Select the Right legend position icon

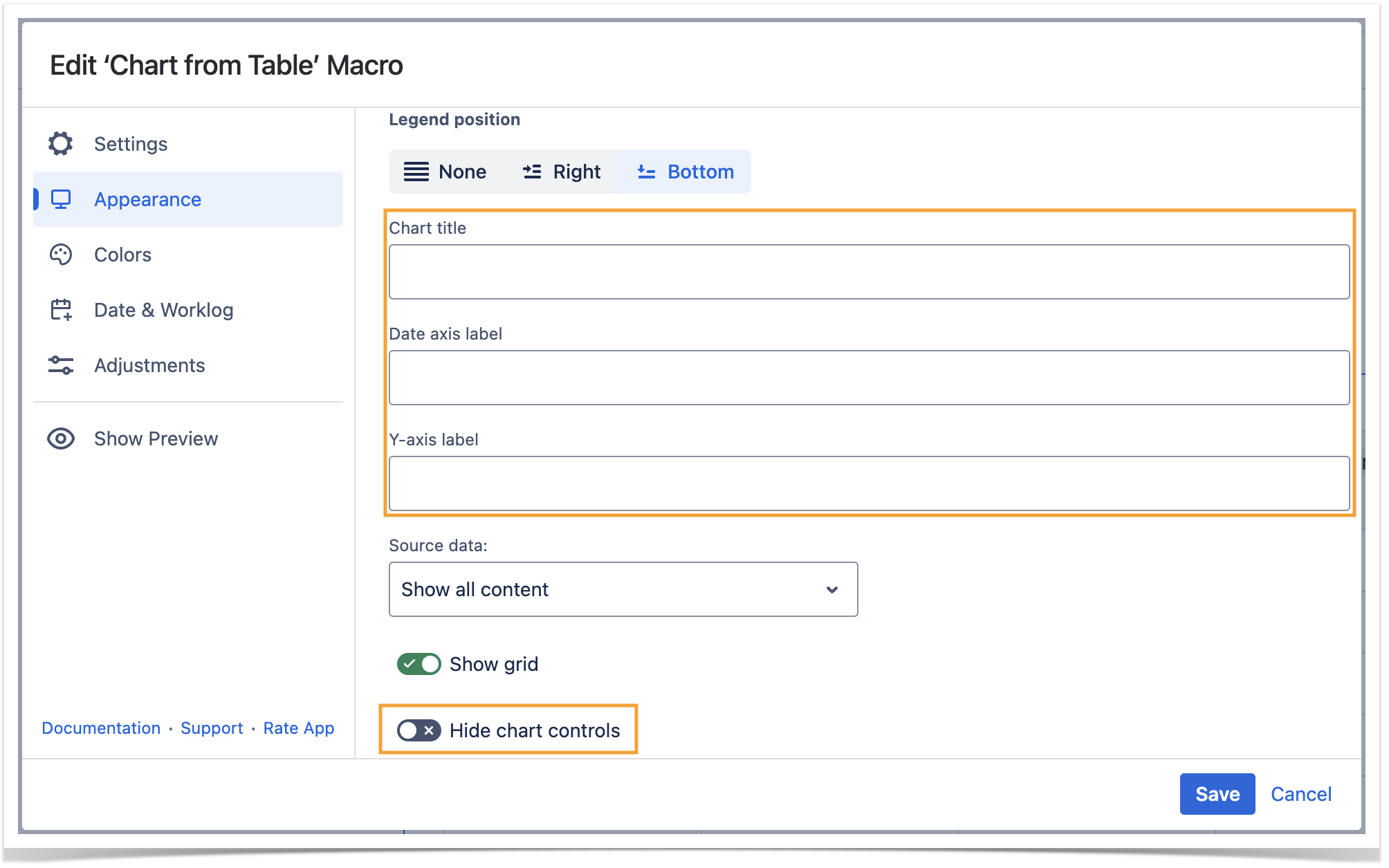[x=532, y=172]
